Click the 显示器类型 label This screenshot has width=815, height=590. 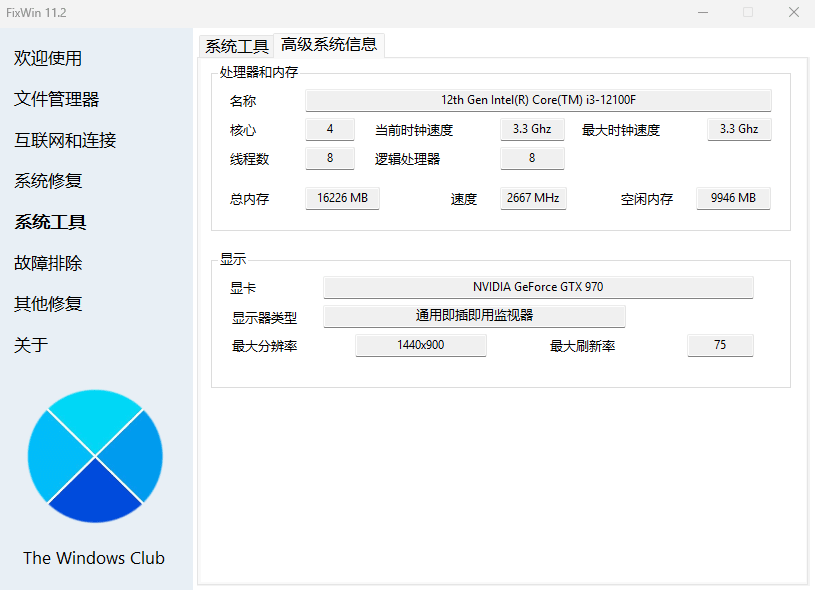(x=264, y=318)
